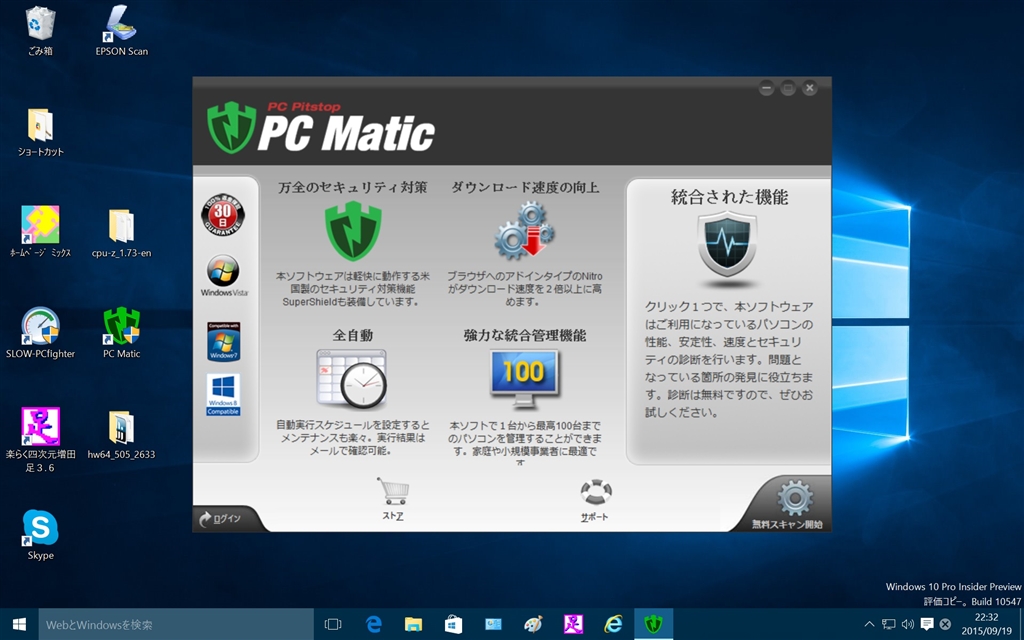Image resolution: width=1024 pixels, height=640 pixels.
Task: Click the 全自動 heading
Action: pyautogui.click(x=353, y=336)
